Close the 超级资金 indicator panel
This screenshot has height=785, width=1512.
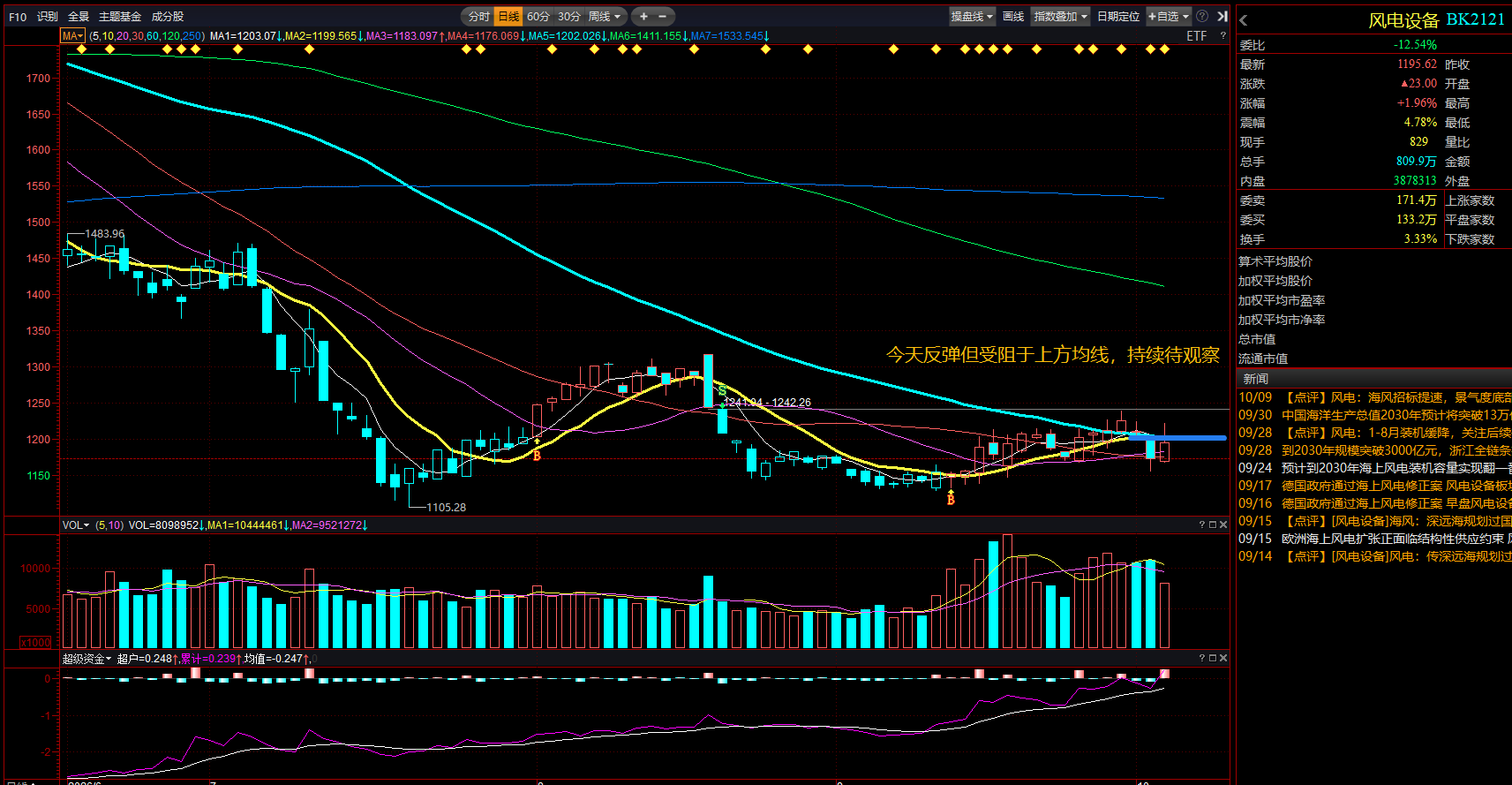tap(1223, 658)
